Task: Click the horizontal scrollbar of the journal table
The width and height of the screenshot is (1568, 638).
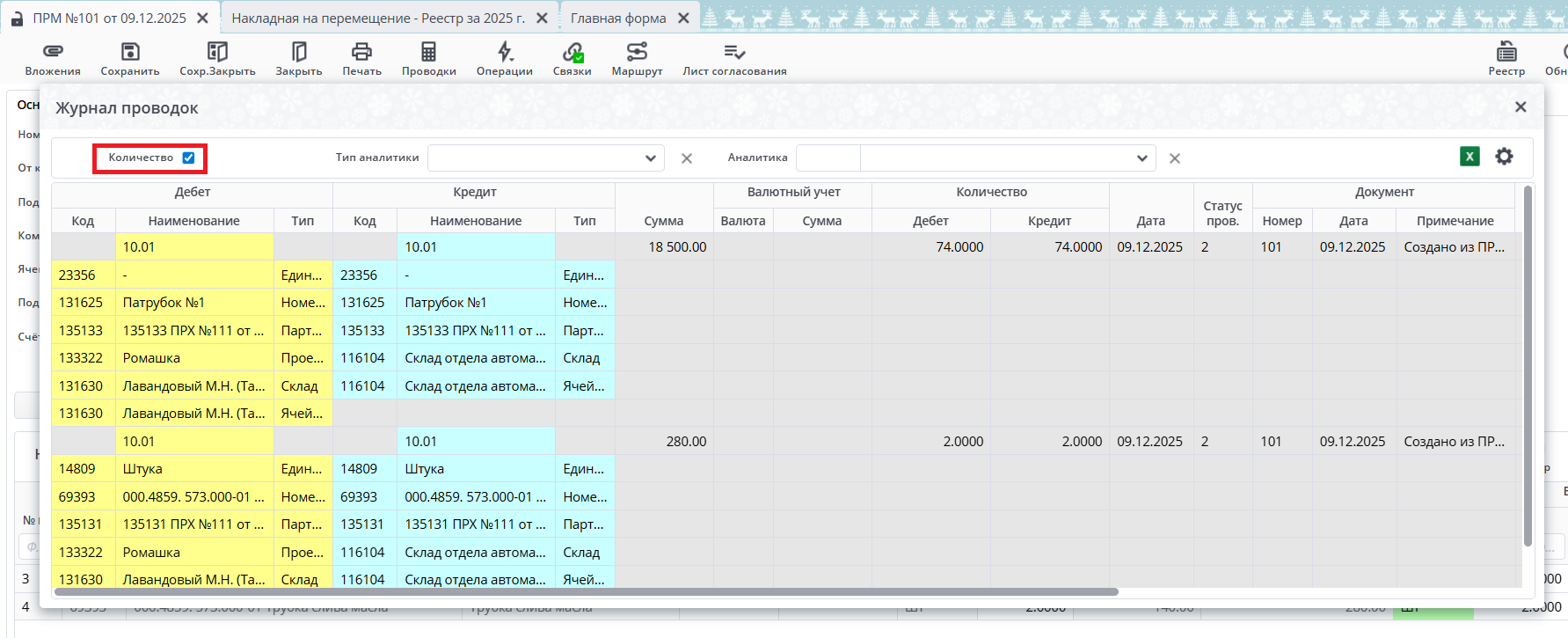Action: [x=586, y=592]
